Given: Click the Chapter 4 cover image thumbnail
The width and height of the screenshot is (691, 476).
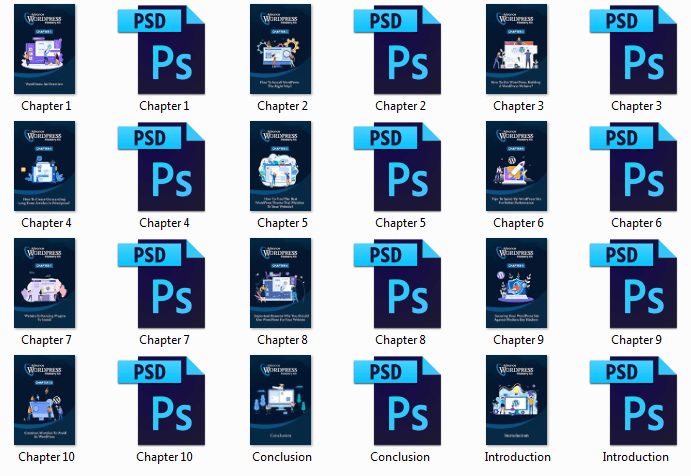Looking at the screenshot, I should click(x=45, y=166).
